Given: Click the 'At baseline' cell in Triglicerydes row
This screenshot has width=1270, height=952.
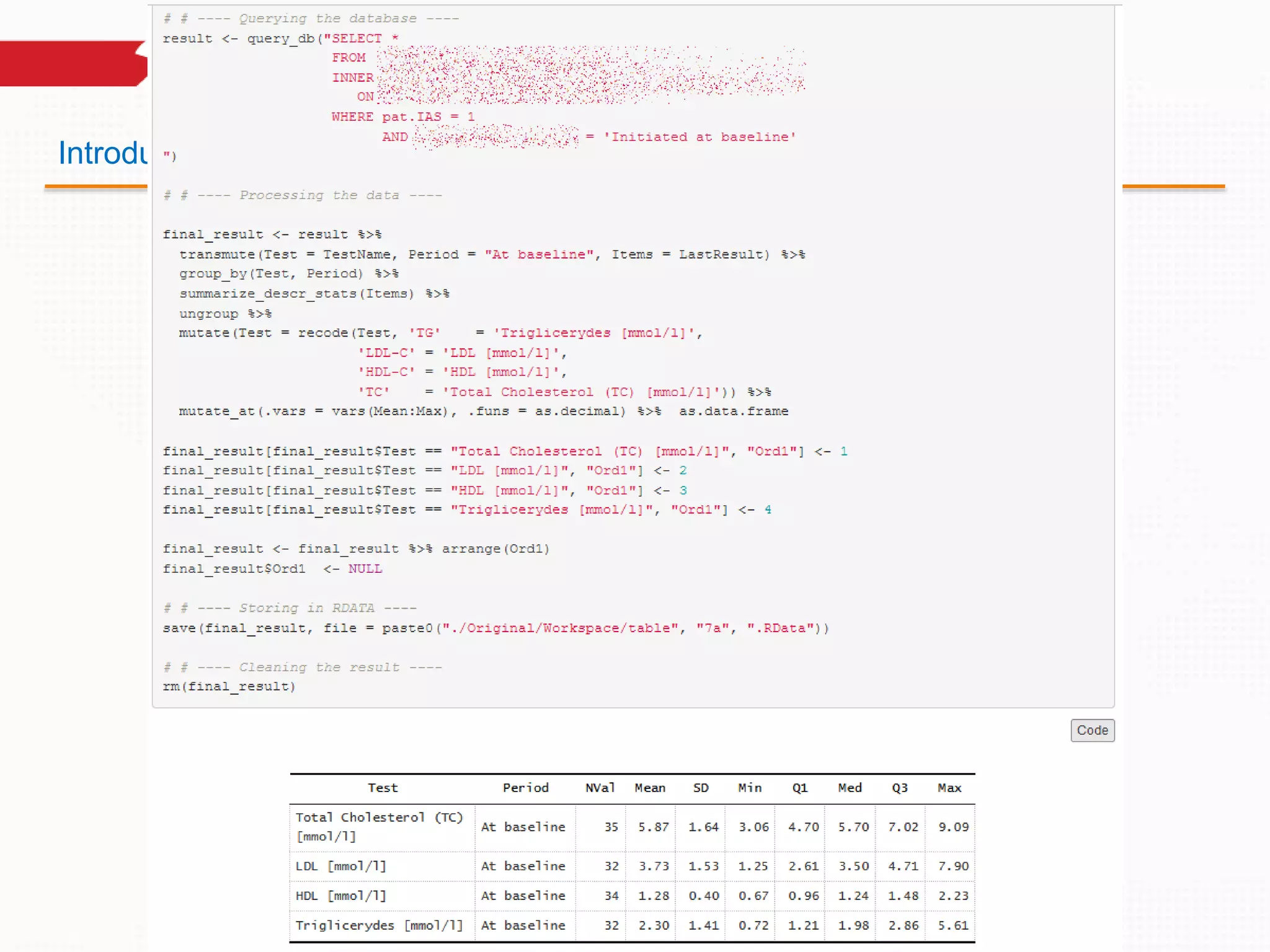Looking at the screenshot, I should pos(523,925).
